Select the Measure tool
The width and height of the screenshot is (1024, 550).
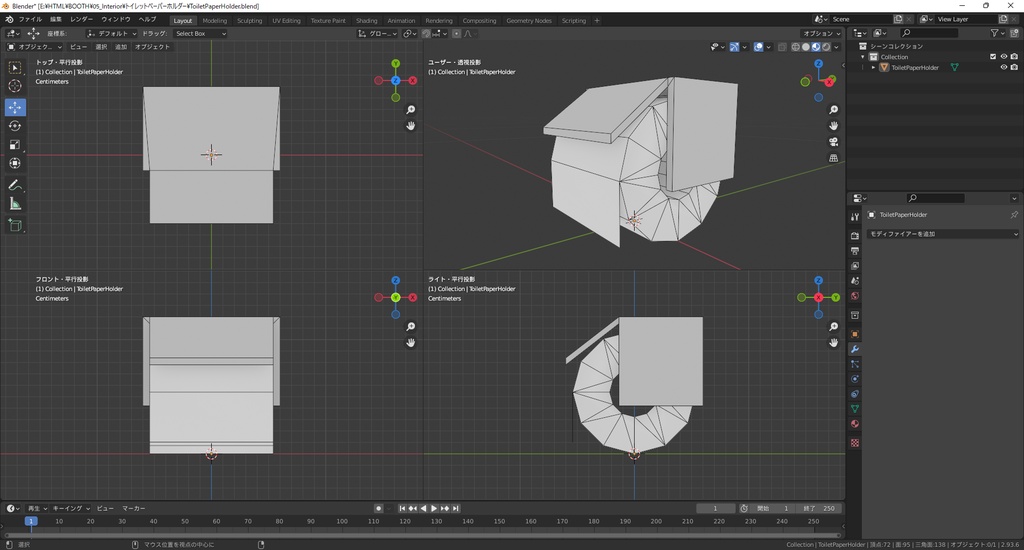(x=15, y=204)
